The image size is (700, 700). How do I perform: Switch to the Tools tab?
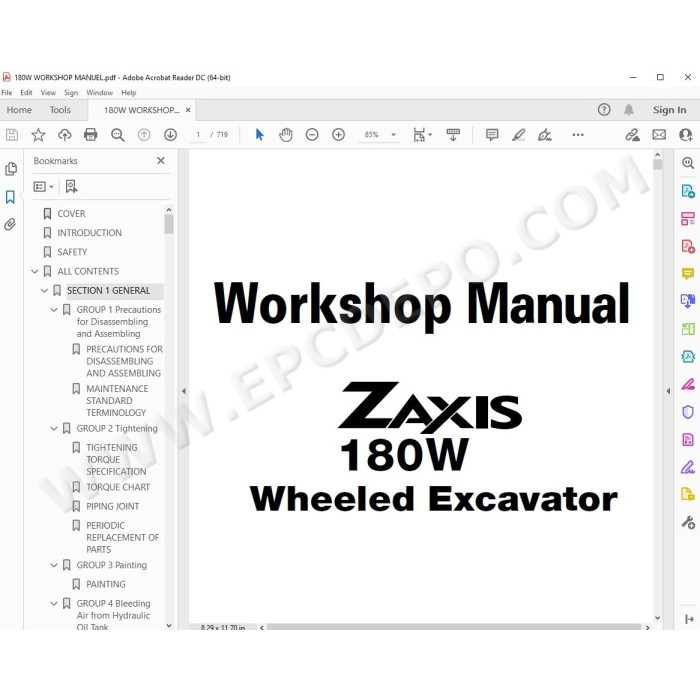[60, 110]
